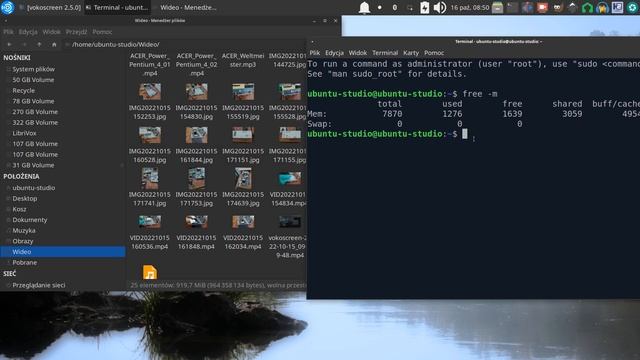Open Plik menu in the file manager
This screenshot has width=640, height=360.
point(8,31)
